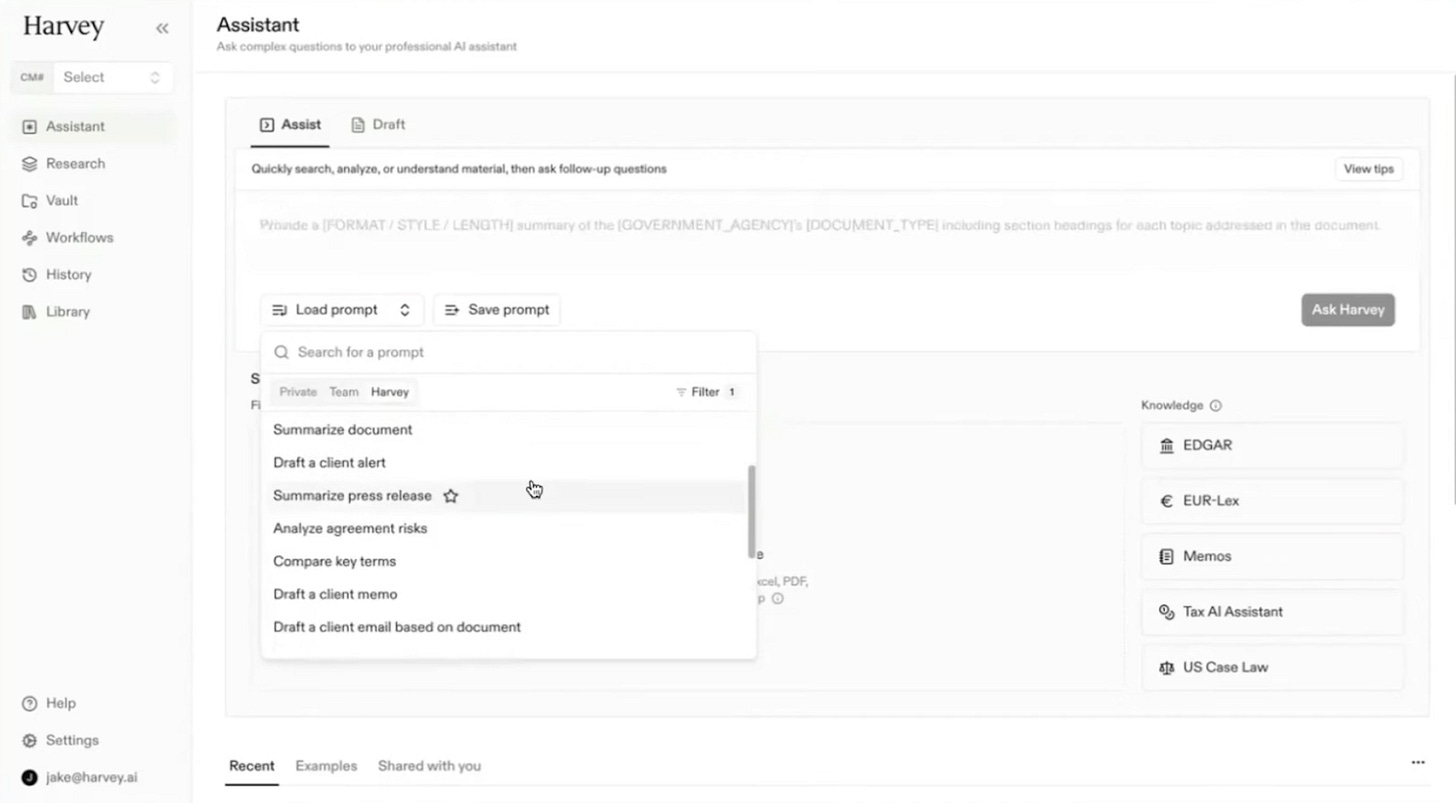Click the magnifier icon in prompt search

pyautogui.click(x=282, y=352)
